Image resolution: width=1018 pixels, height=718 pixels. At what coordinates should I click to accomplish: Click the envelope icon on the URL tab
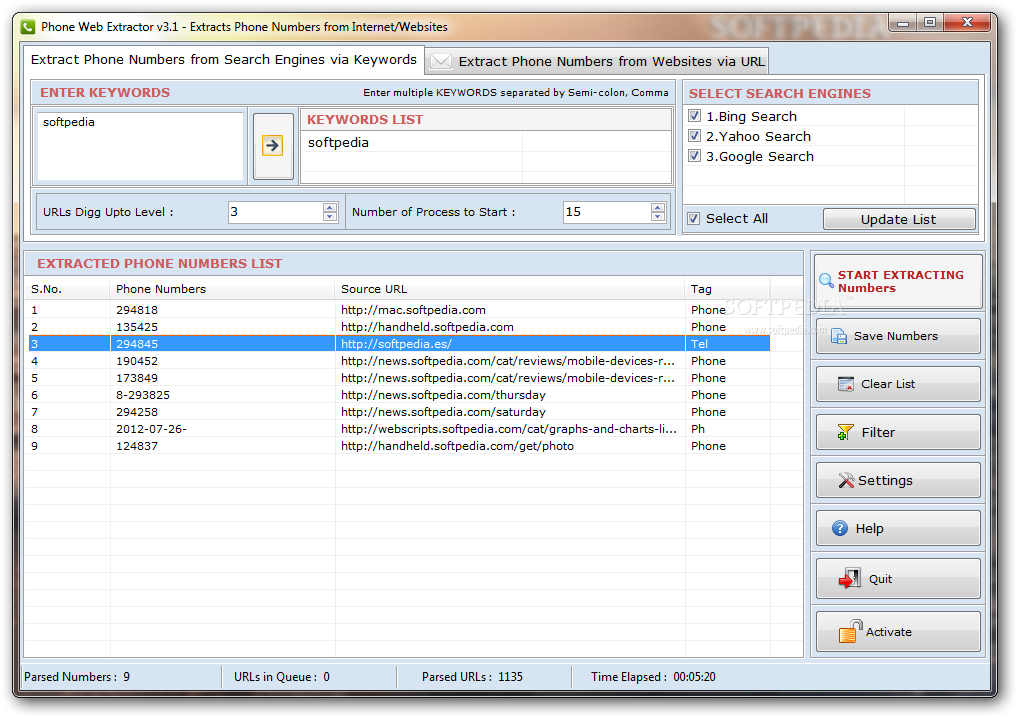click(441, 61)
